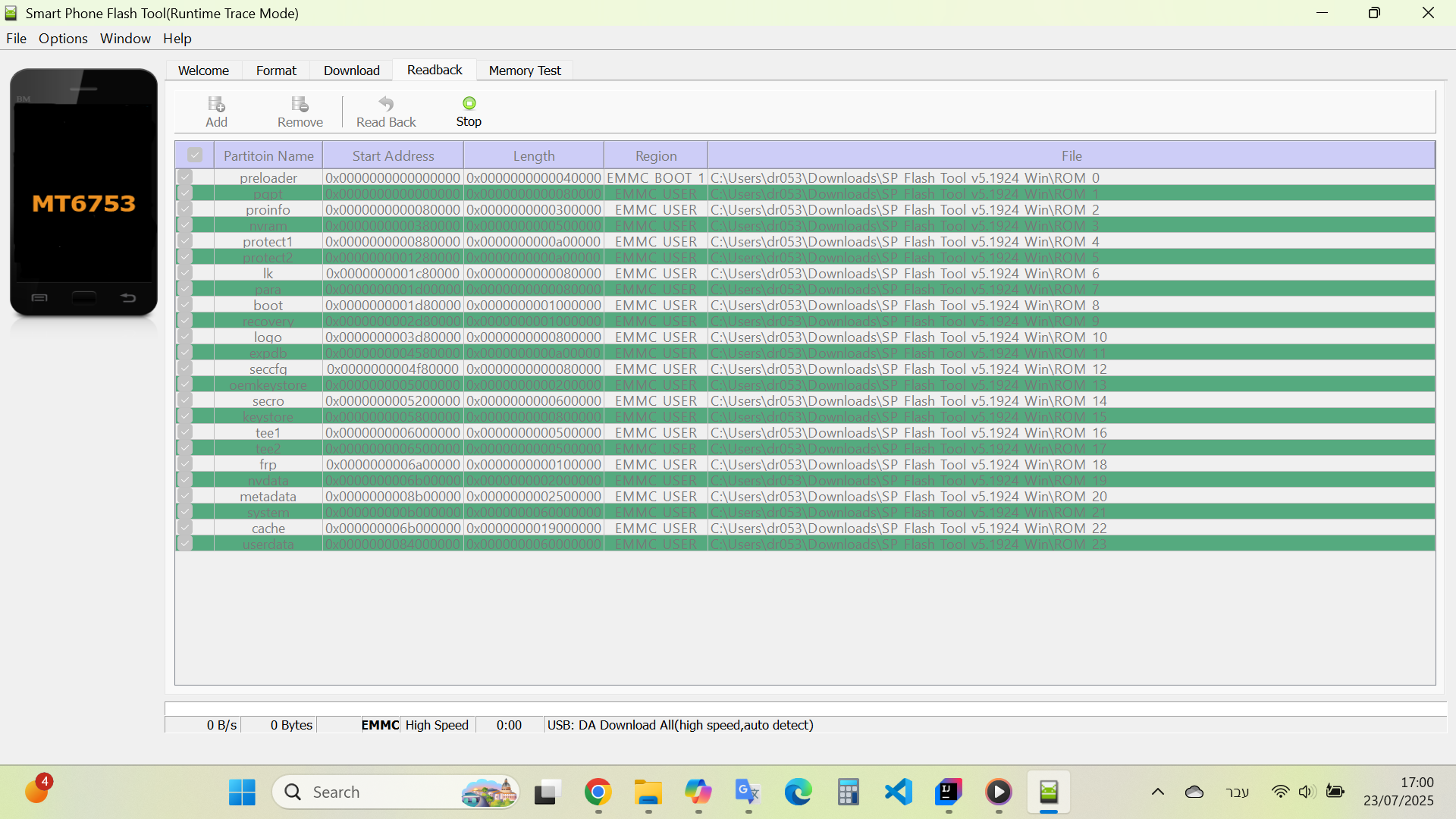Open Copilot app from taskbar
Screen dimensions: 1456x819
[x=698, y=792]
